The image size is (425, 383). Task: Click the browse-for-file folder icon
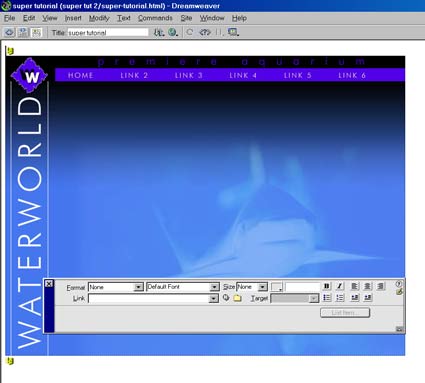[237, 298]
